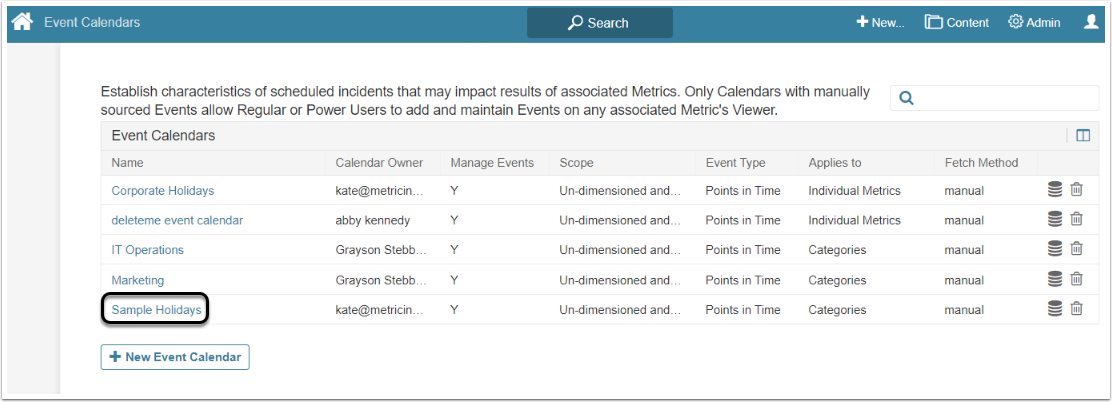Open the New menu in top bar

880,22
